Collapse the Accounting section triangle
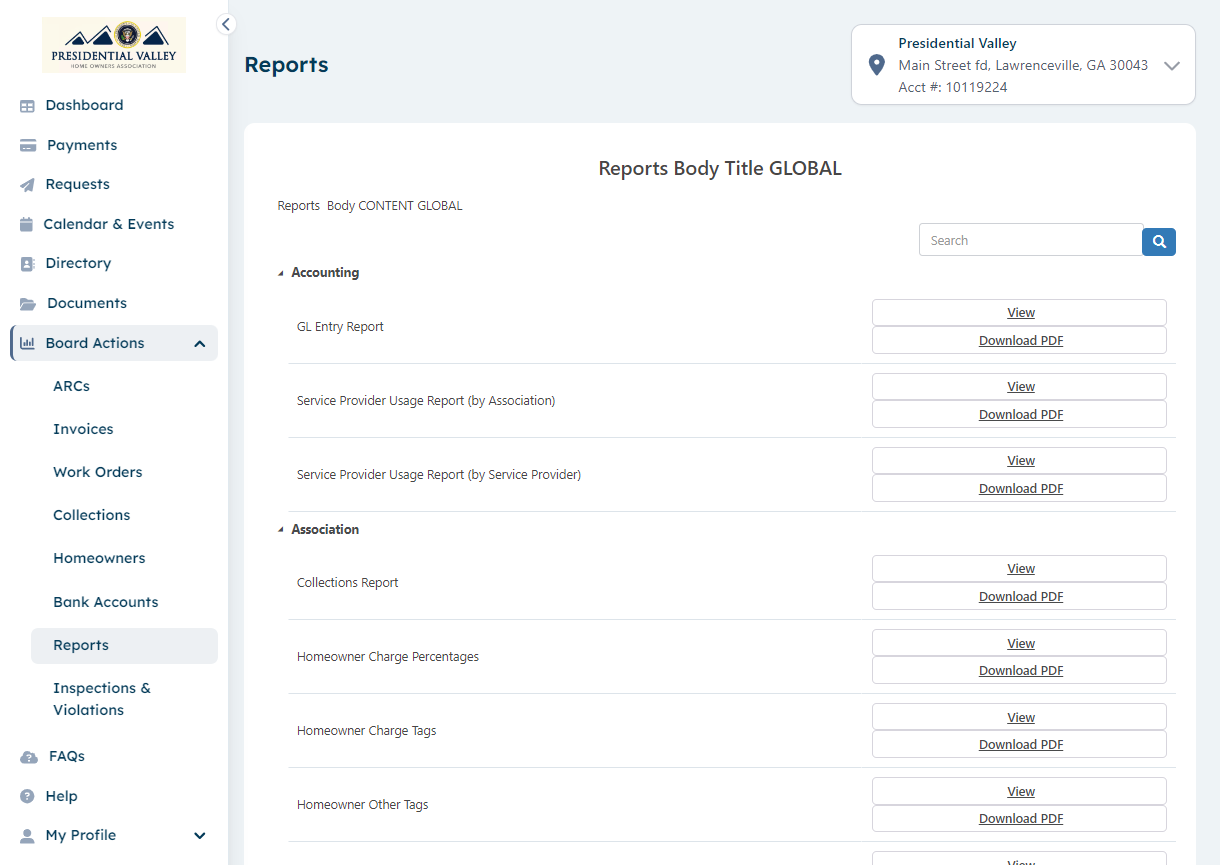This screenshot has width=1220, height=865. tap(281, 273)
